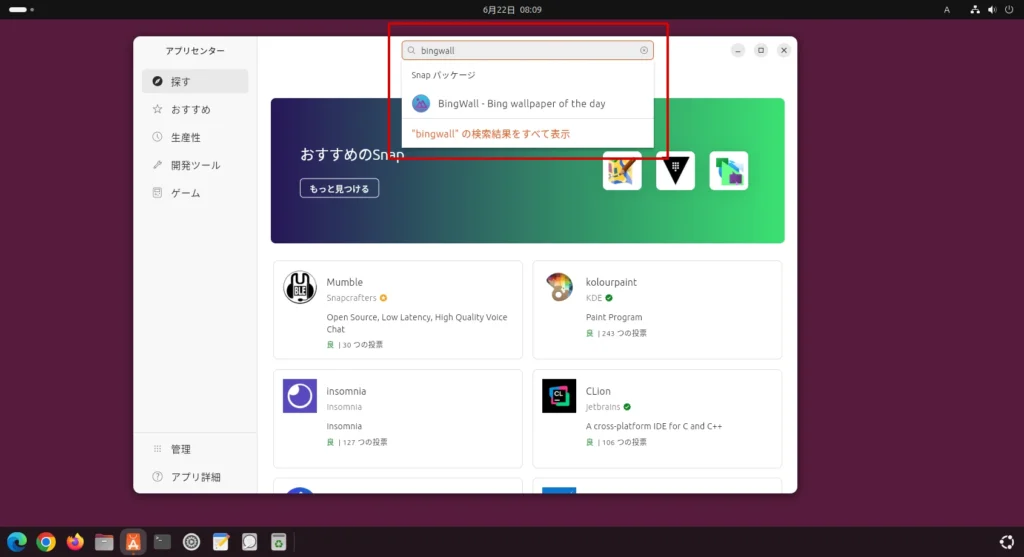
Task: Open the text editor notepad icon in dock
Action: (x=221, y=542)
